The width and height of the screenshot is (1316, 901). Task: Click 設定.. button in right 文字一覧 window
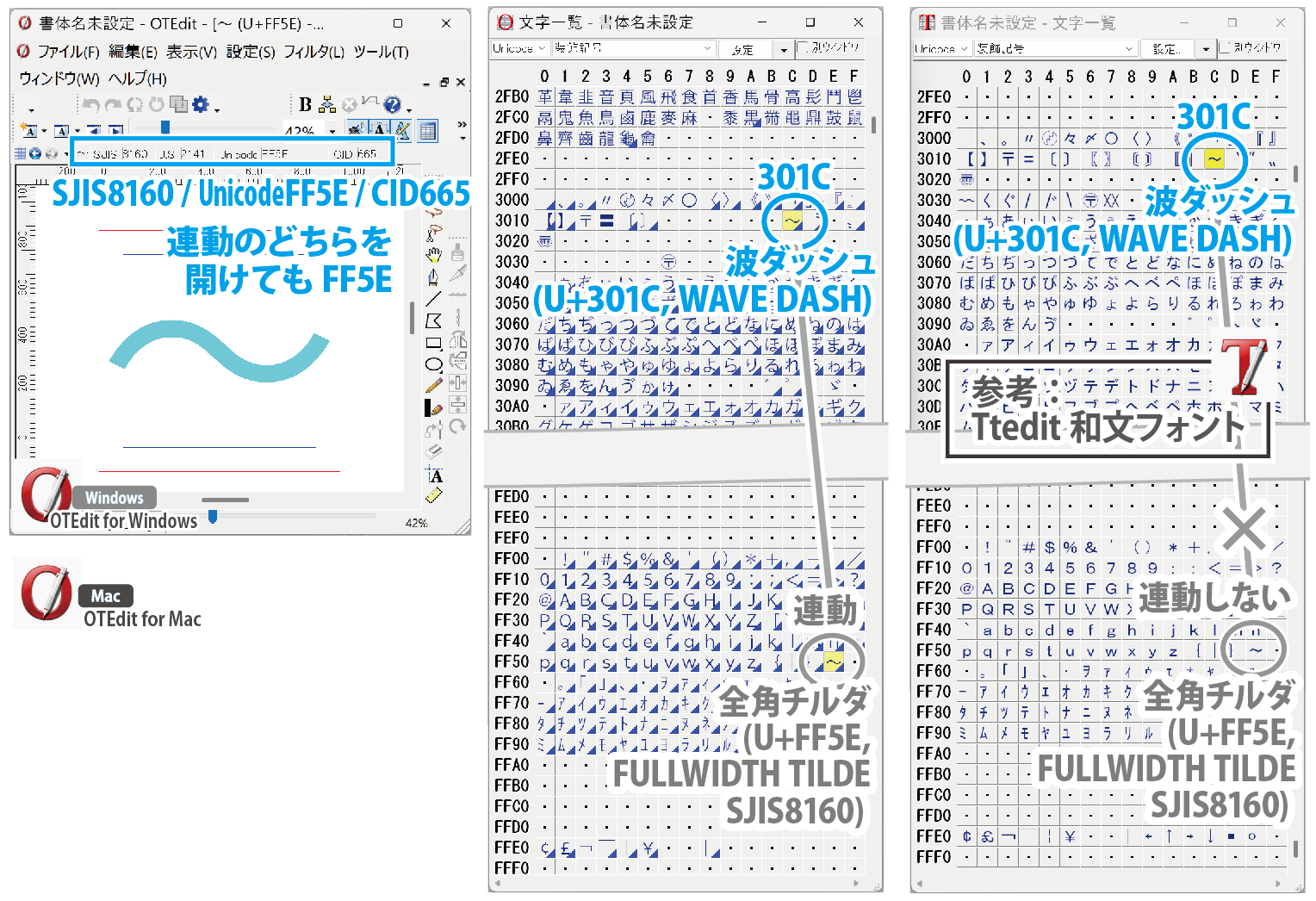[x=1166, y=49]
